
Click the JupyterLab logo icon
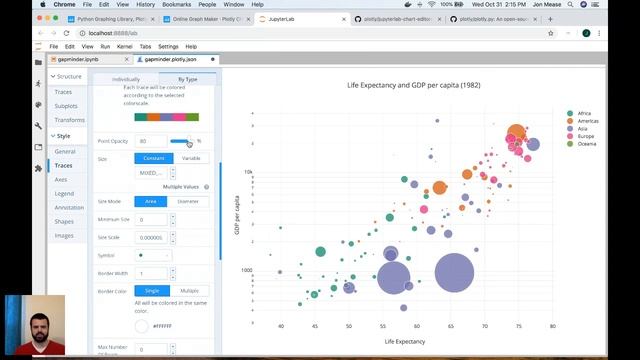coord(38,47)
